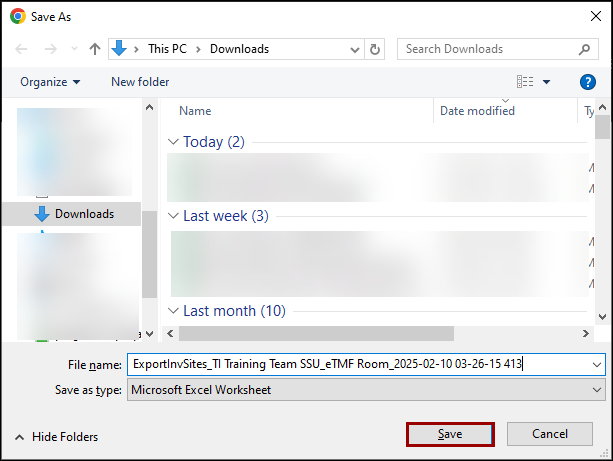
Task: Click the Back navigation arrow
Action: pos(23,49)
